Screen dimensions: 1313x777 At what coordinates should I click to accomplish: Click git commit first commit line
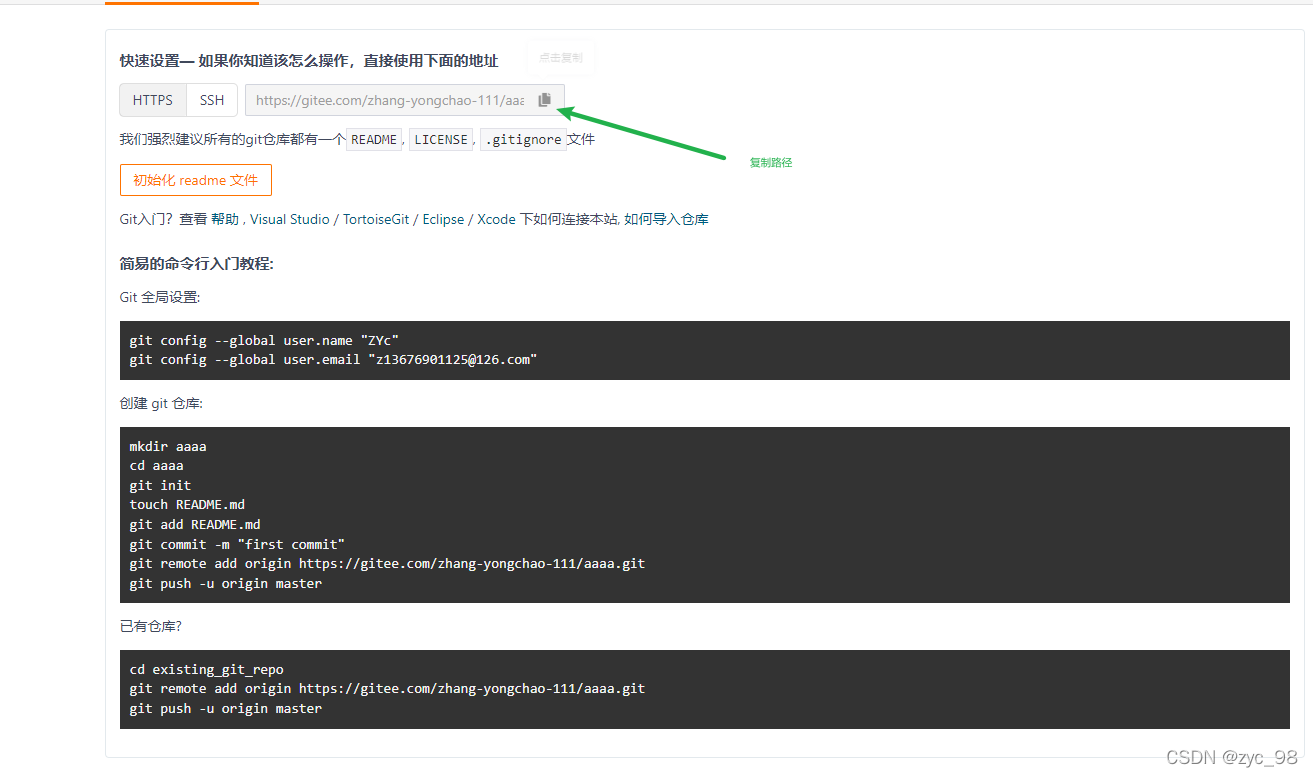[x=237, y=544]
